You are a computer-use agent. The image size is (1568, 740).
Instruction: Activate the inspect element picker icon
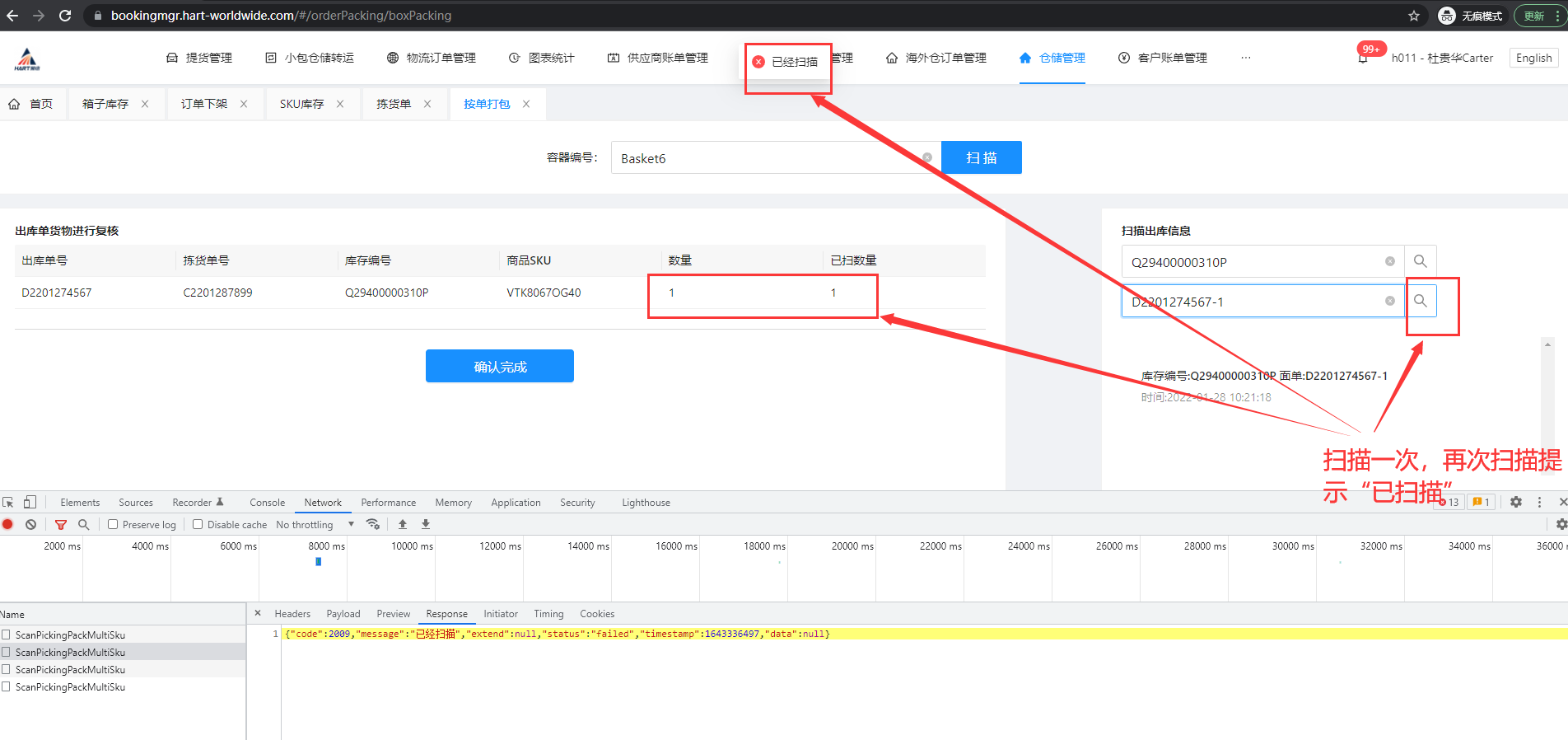coord(8,503)
